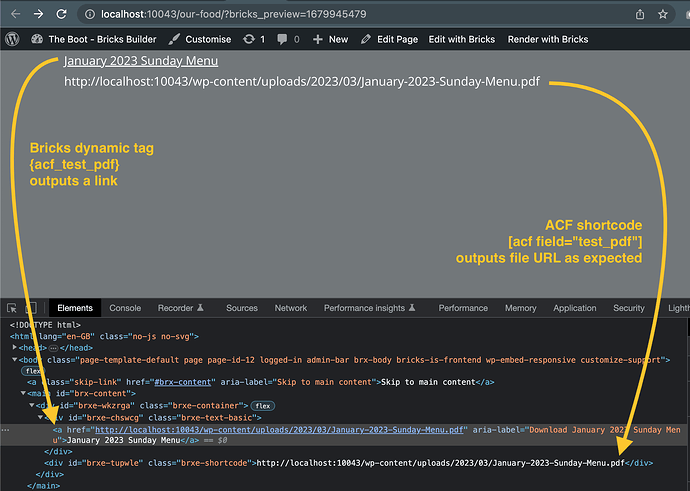Click Render with Bricks
Image resolution: width=690 pixels, height=491 pixels.
pyautogui.click(x=548, y=39)
